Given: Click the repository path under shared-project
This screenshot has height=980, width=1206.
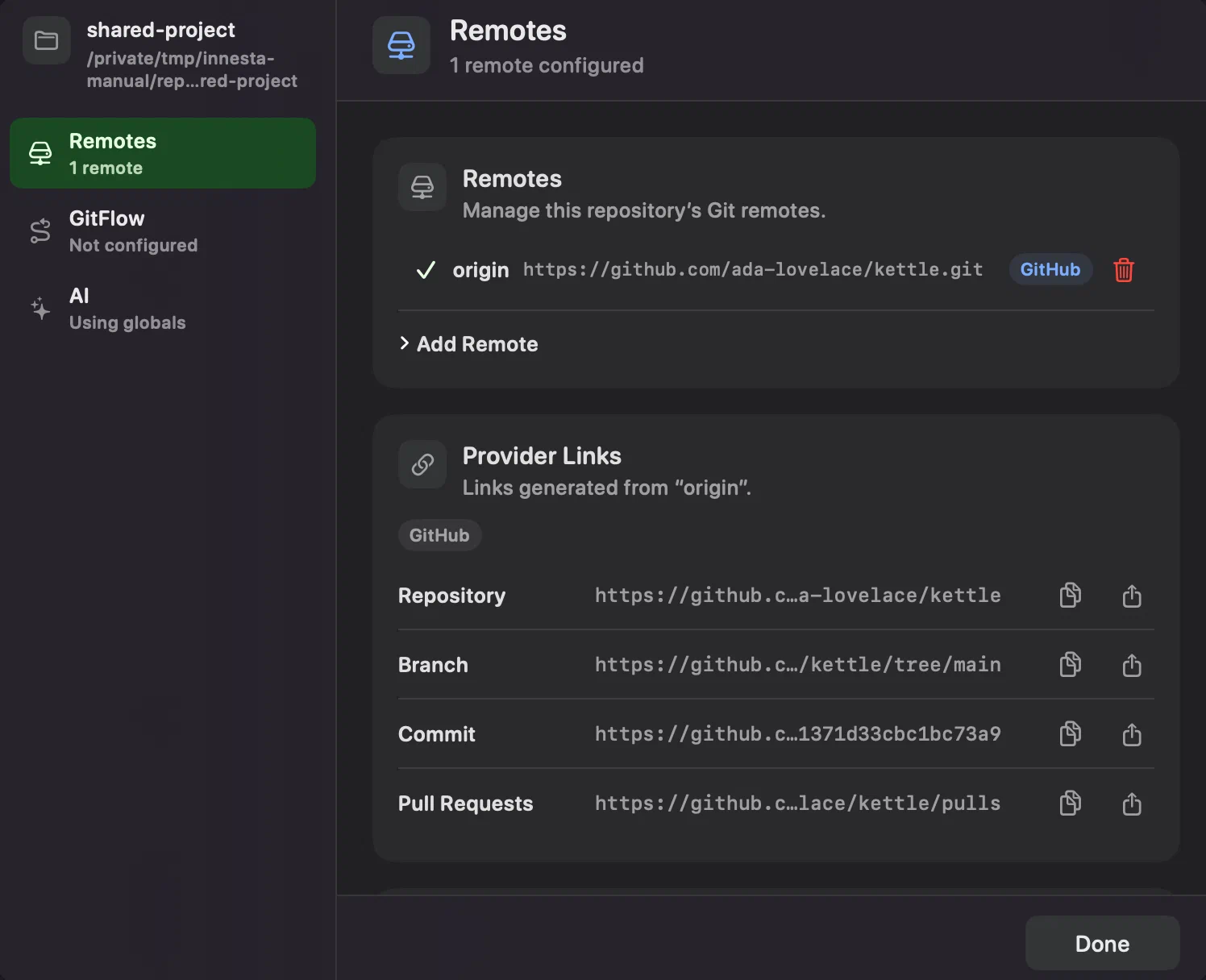Looking at the screenshot, I should 192,69.
